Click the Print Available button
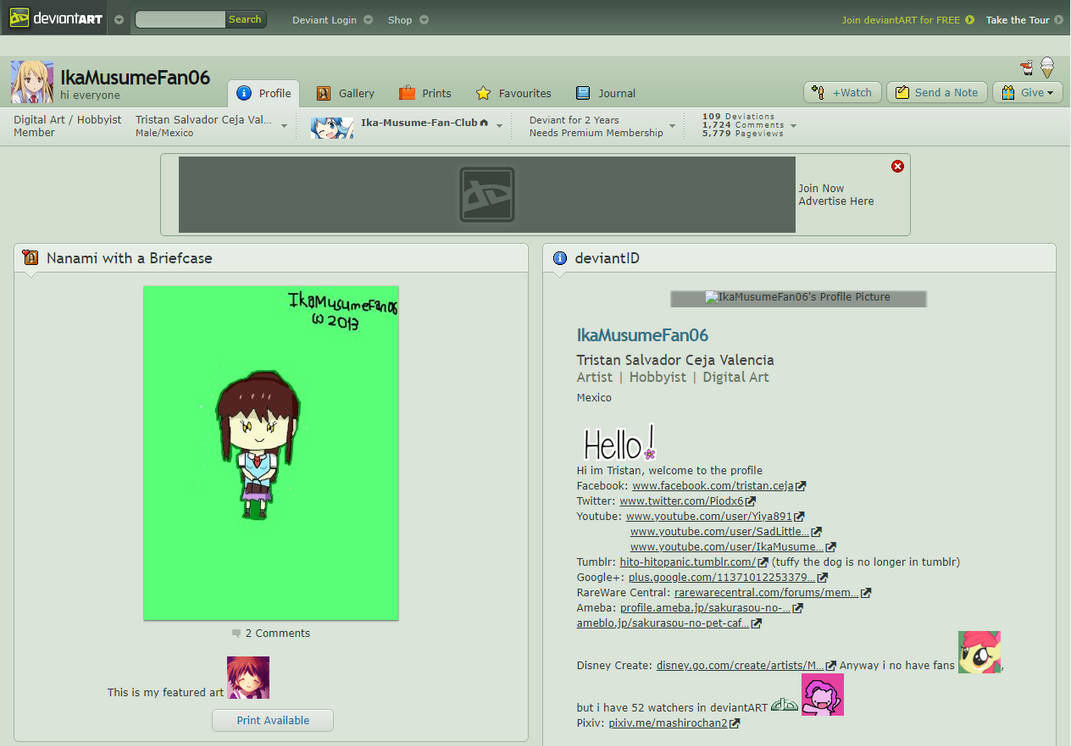1071x746 pixels. click(273, 720)
